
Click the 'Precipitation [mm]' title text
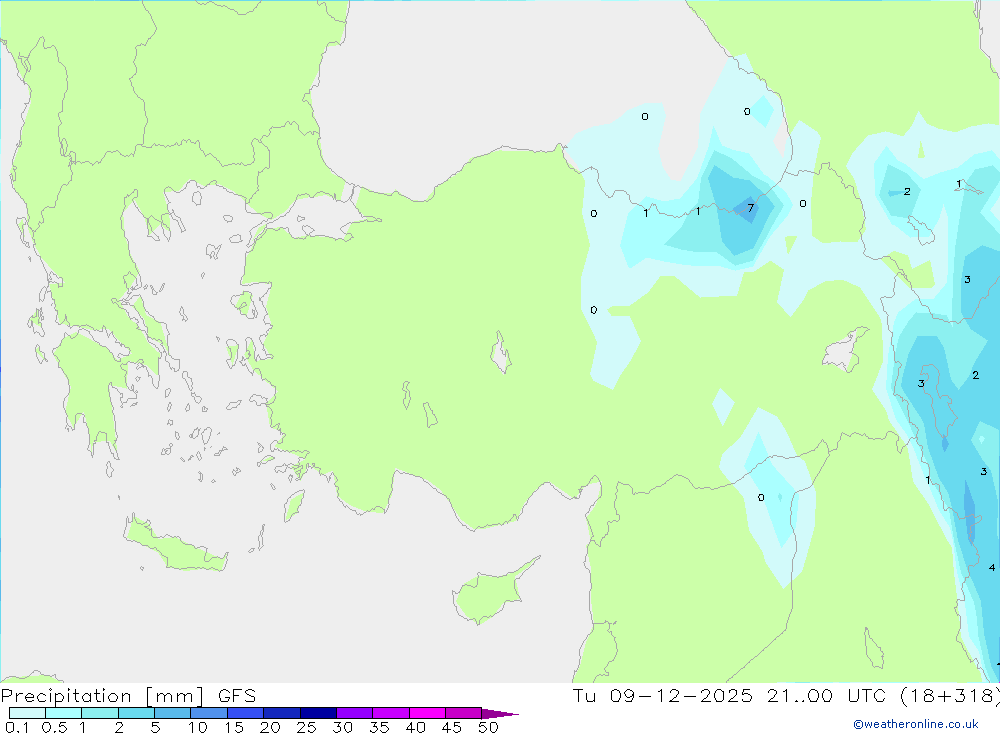pos(102,696)
